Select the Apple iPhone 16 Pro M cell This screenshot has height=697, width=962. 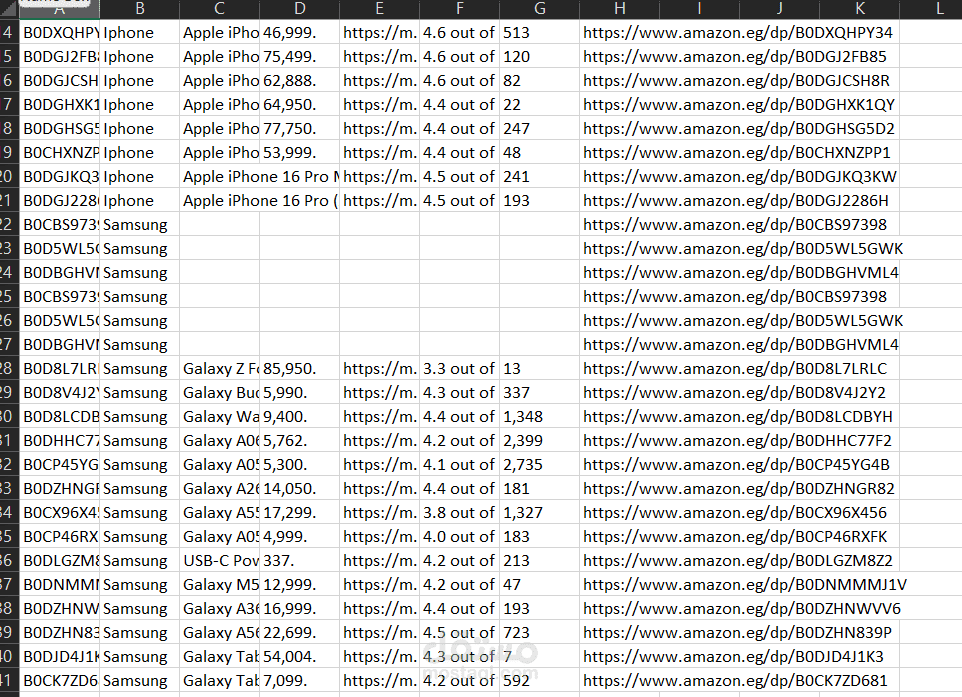click(x=260, y=176)
